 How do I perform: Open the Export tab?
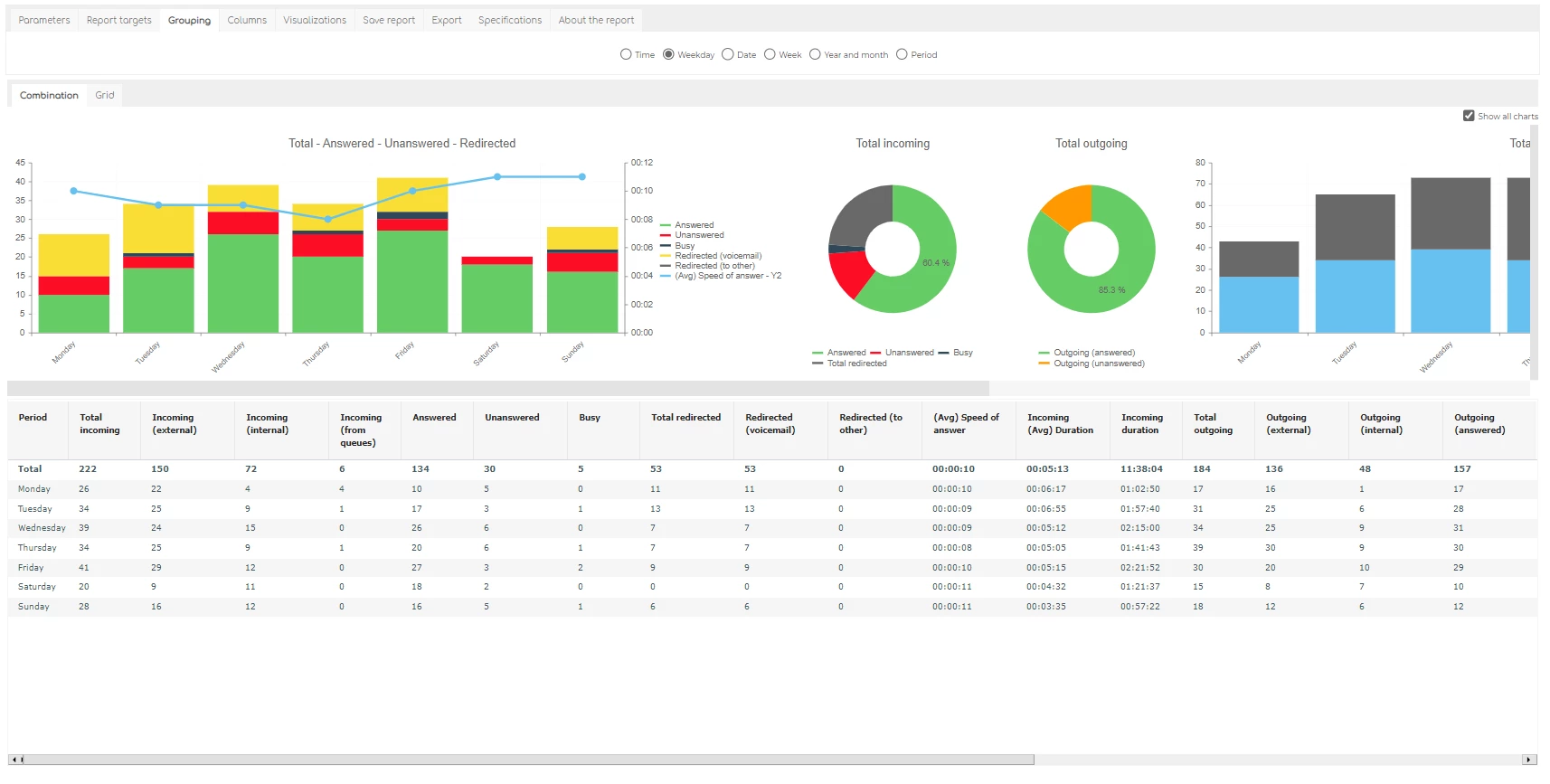coord(447,20)
